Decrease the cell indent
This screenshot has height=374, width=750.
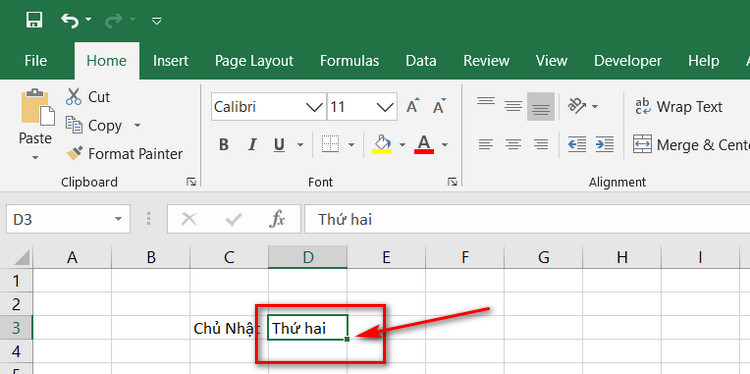(x=577, y=144)
